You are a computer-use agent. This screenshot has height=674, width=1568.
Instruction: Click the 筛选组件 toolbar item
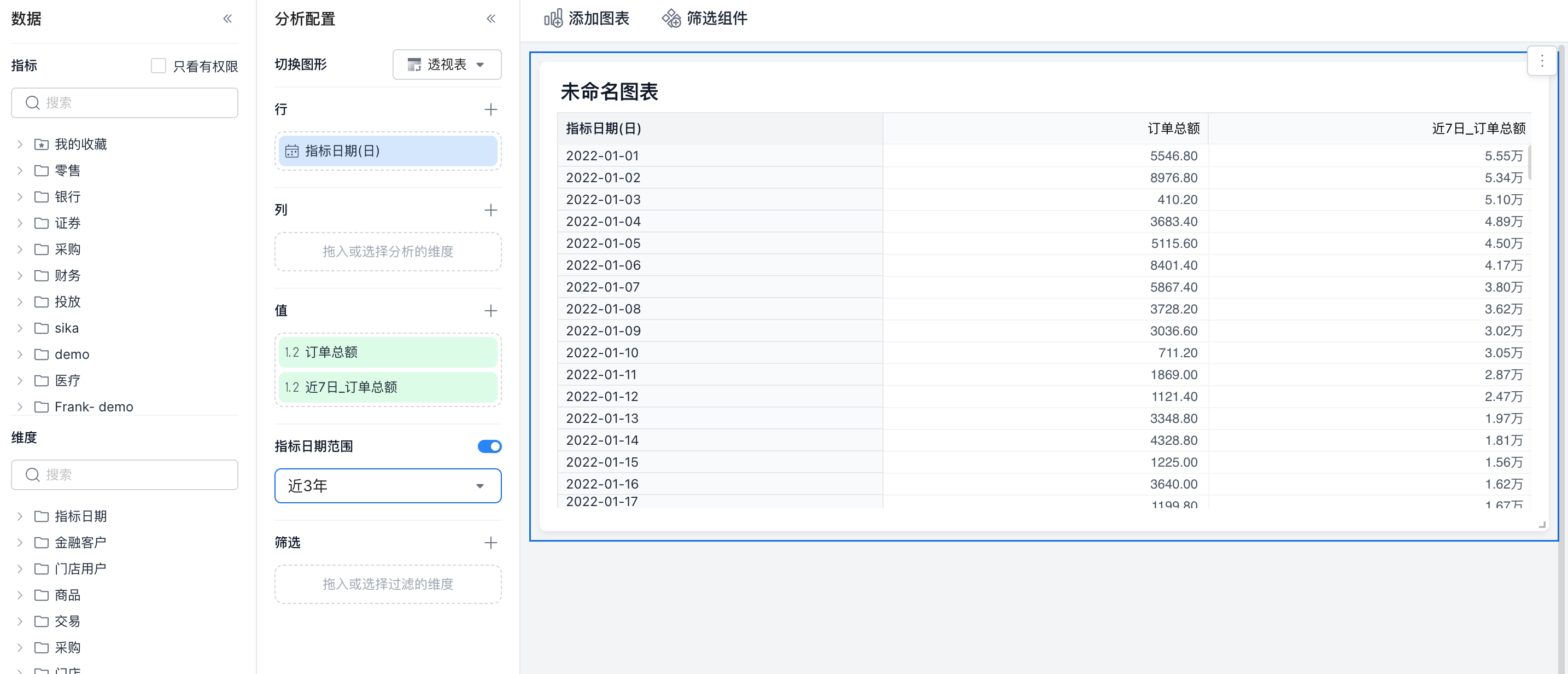pos(705,18)
